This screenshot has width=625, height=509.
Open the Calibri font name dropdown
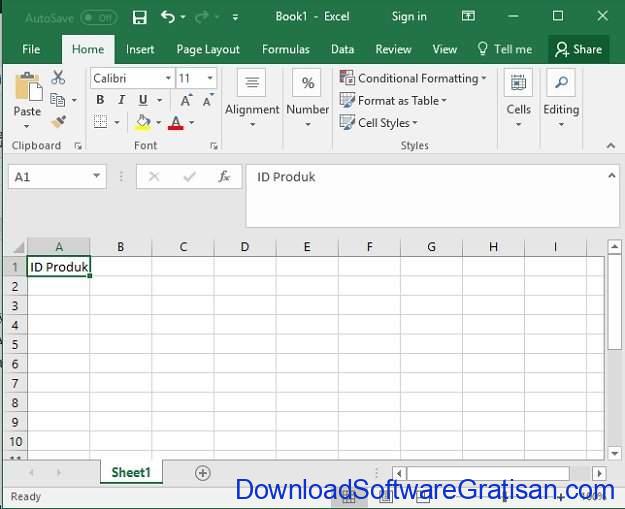click(168, 78)
